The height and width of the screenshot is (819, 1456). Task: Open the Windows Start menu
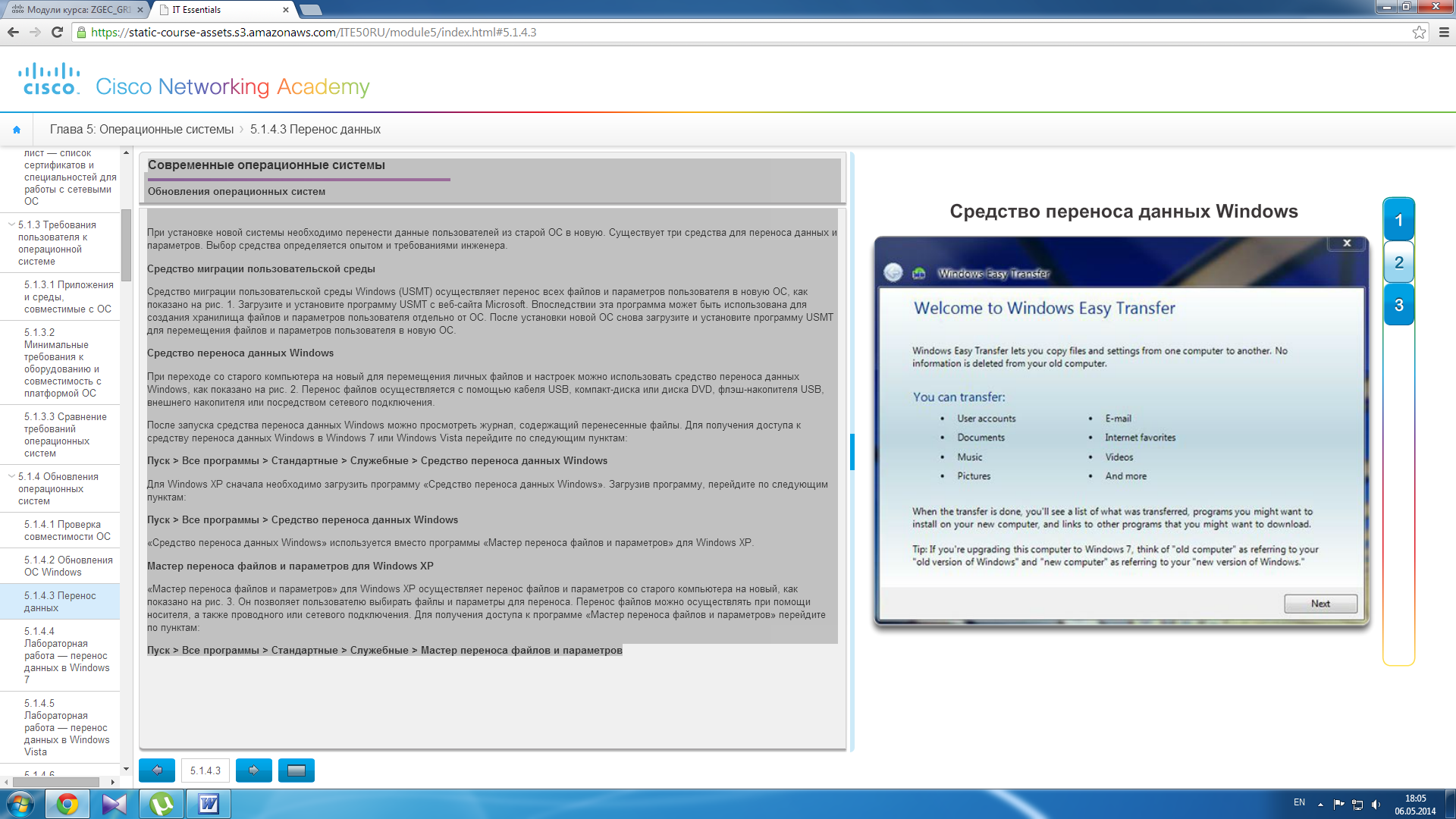click(x=20, y=804)
